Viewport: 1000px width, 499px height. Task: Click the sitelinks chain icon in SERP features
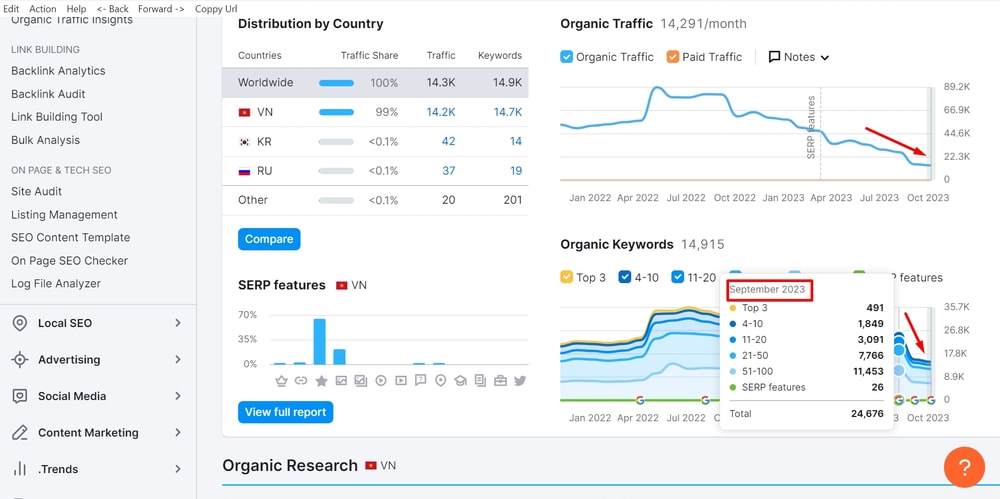point(301,381)
